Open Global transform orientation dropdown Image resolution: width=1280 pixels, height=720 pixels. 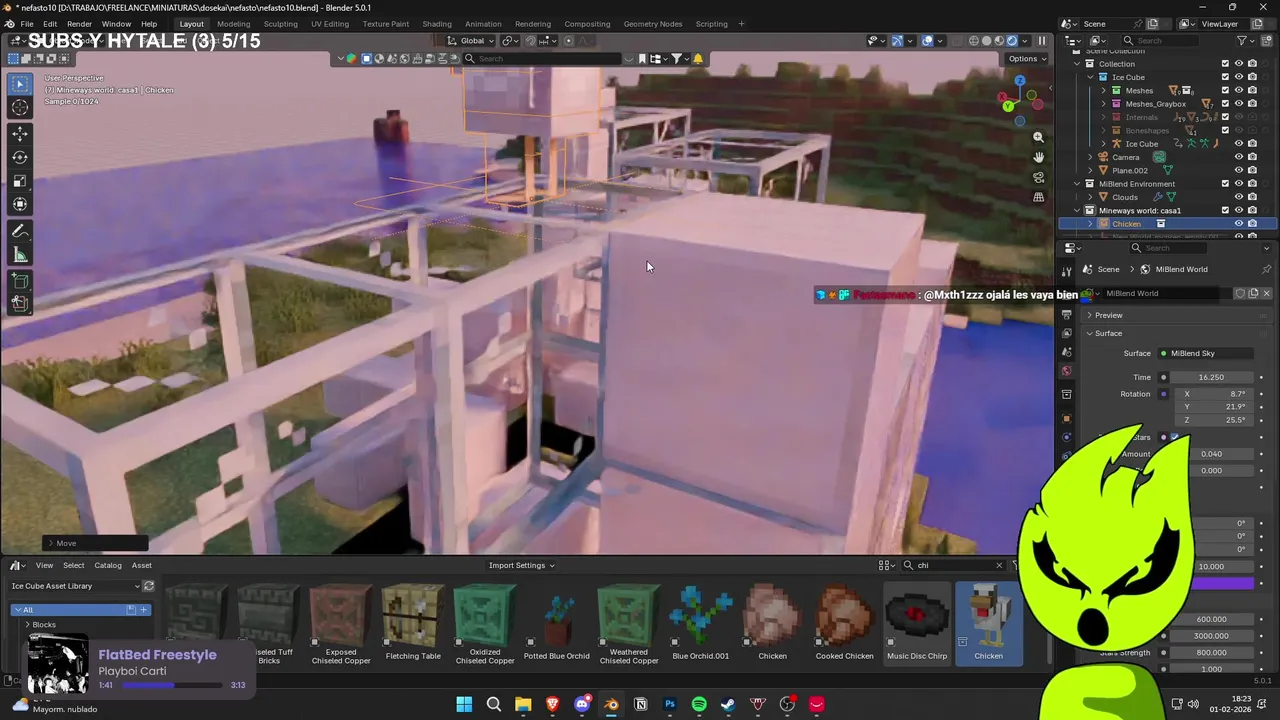[x=472, y=41]
